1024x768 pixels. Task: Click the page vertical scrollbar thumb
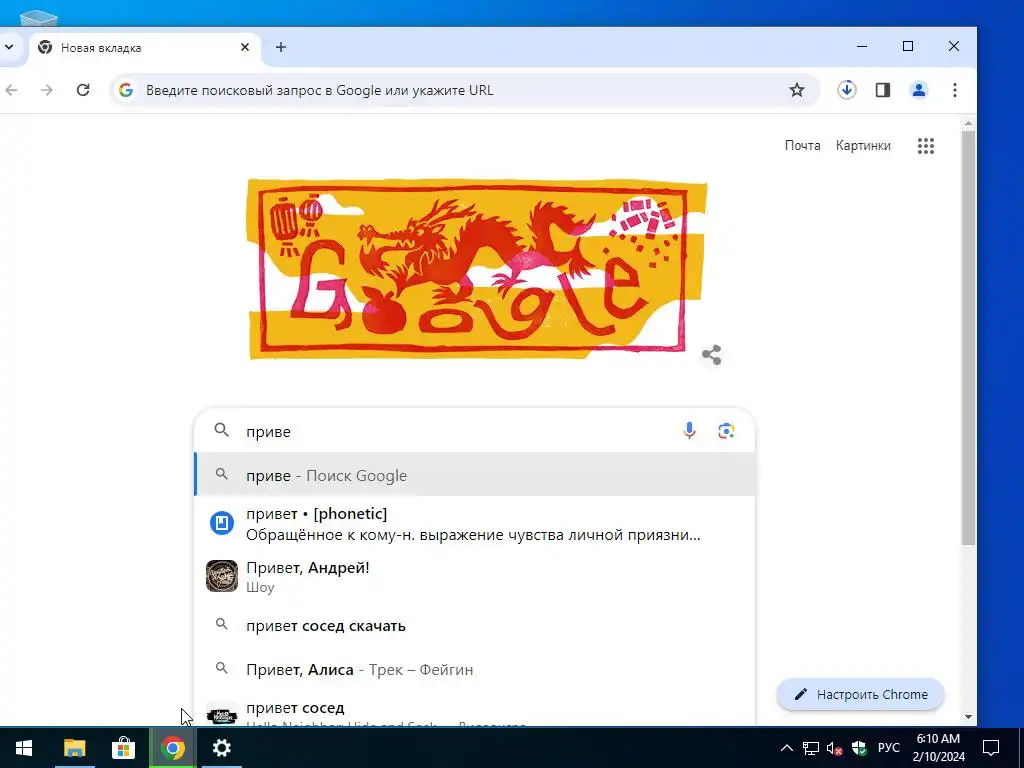click(968, 337)
